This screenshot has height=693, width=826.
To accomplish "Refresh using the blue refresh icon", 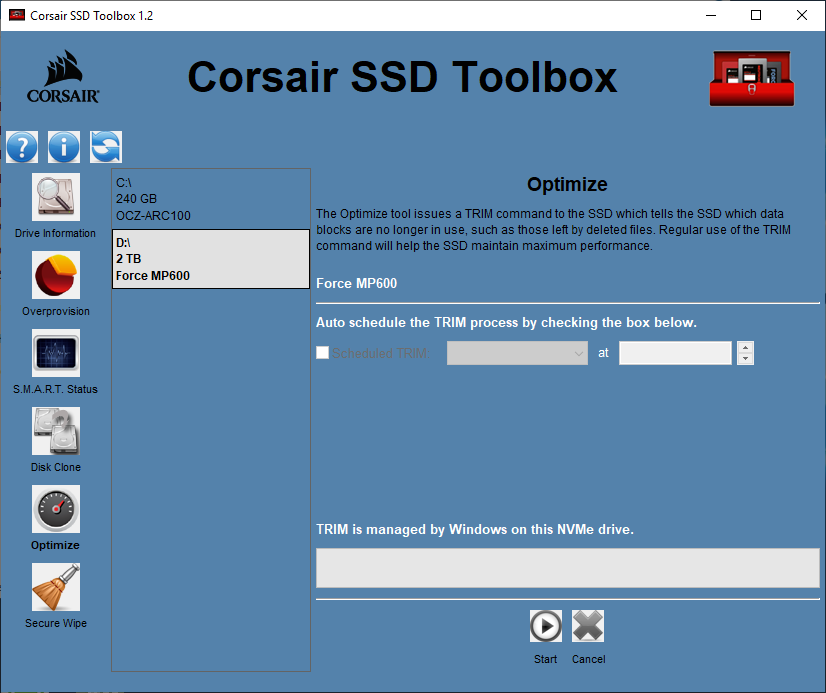I will [x=104, y=146].
